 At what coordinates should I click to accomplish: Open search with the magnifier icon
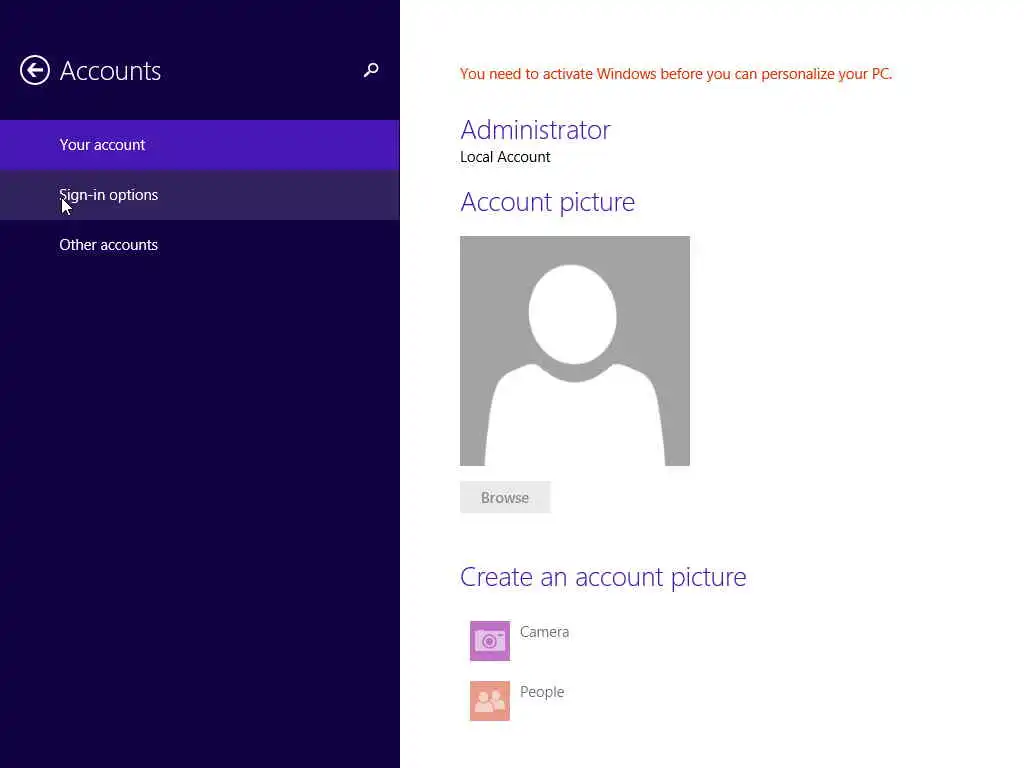click(x=371, y=70)
